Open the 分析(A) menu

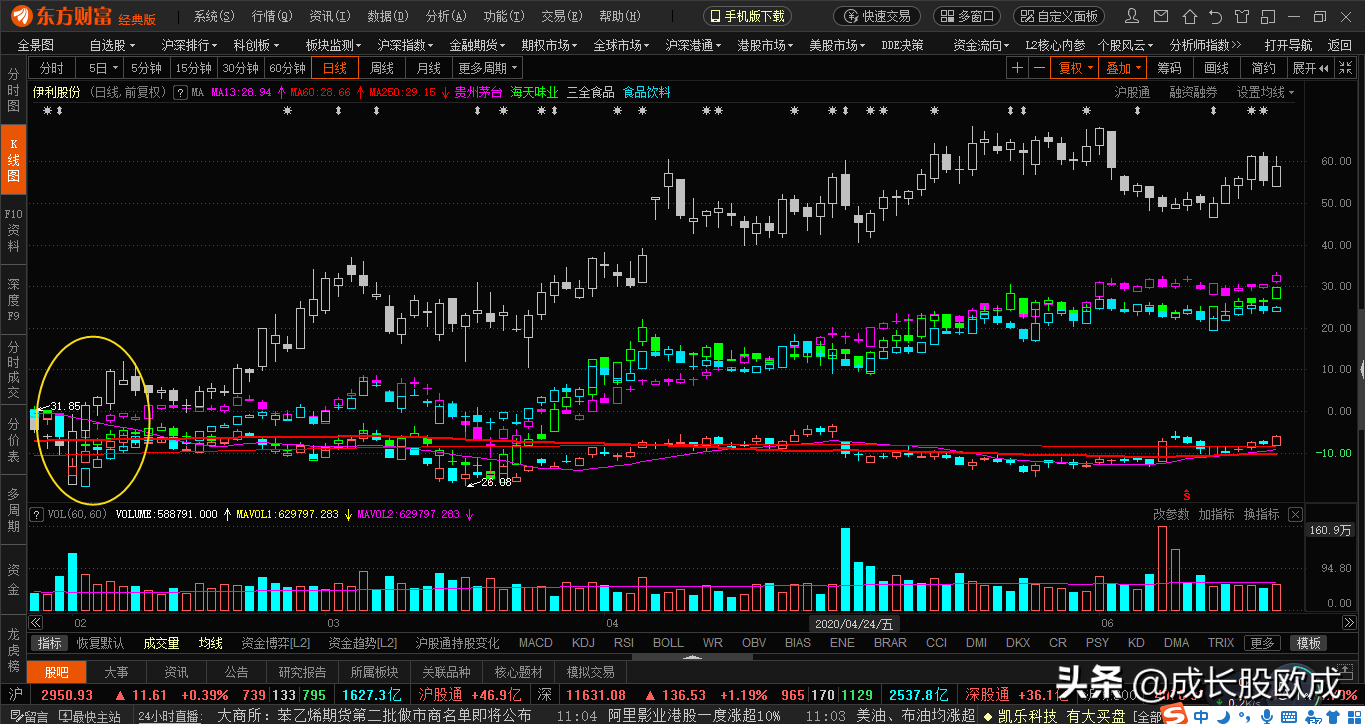point(445,16)
